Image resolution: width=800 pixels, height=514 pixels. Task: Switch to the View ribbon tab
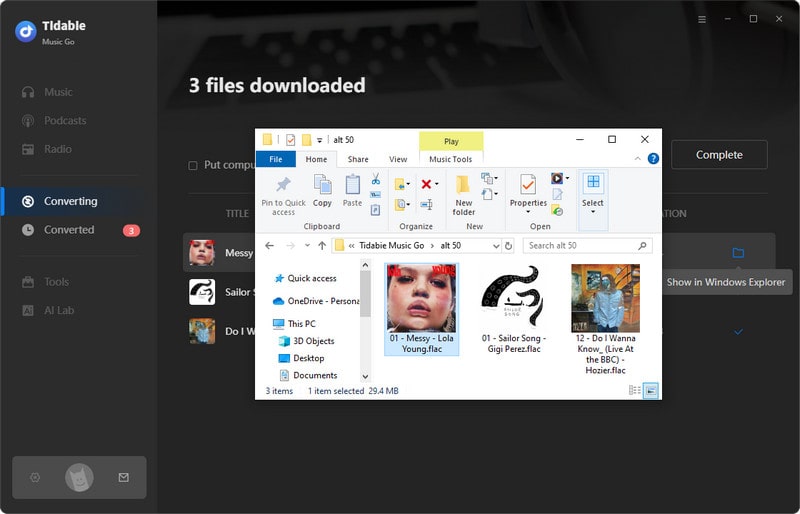[x=398, y=159]
